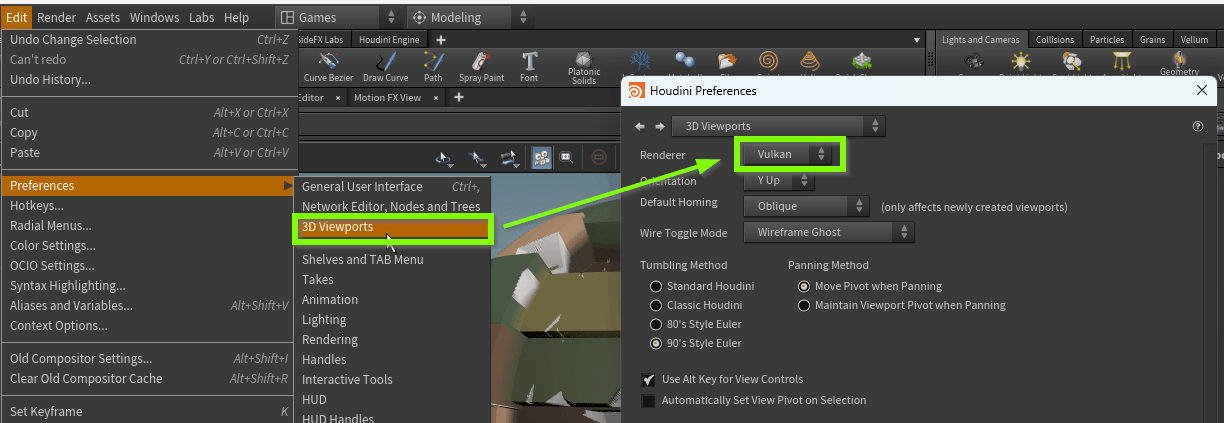
Task: Activate the camera view handle tool
Action: (x=509, y=158)
